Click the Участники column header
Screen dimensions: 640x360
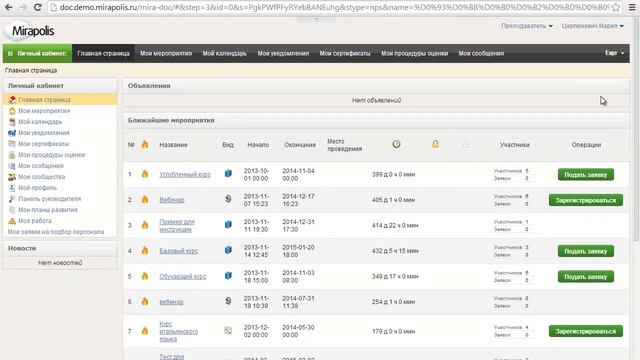pyautogui.click(x=514, y=145)
